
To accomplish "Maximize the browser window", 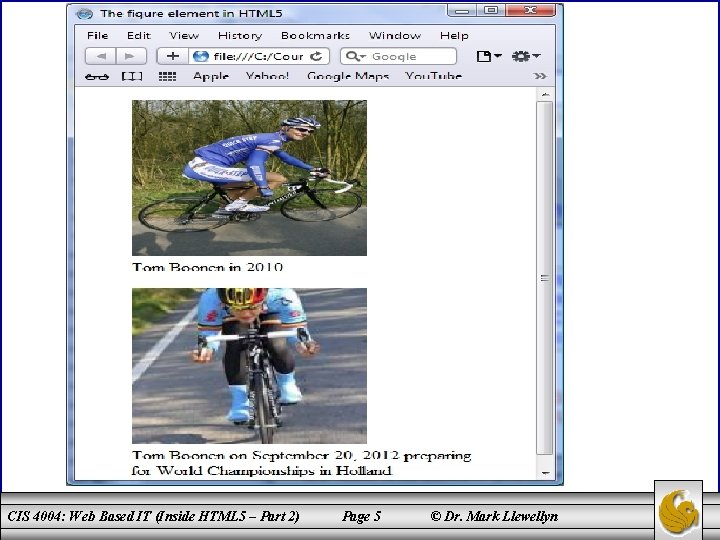I will point(491,11).
